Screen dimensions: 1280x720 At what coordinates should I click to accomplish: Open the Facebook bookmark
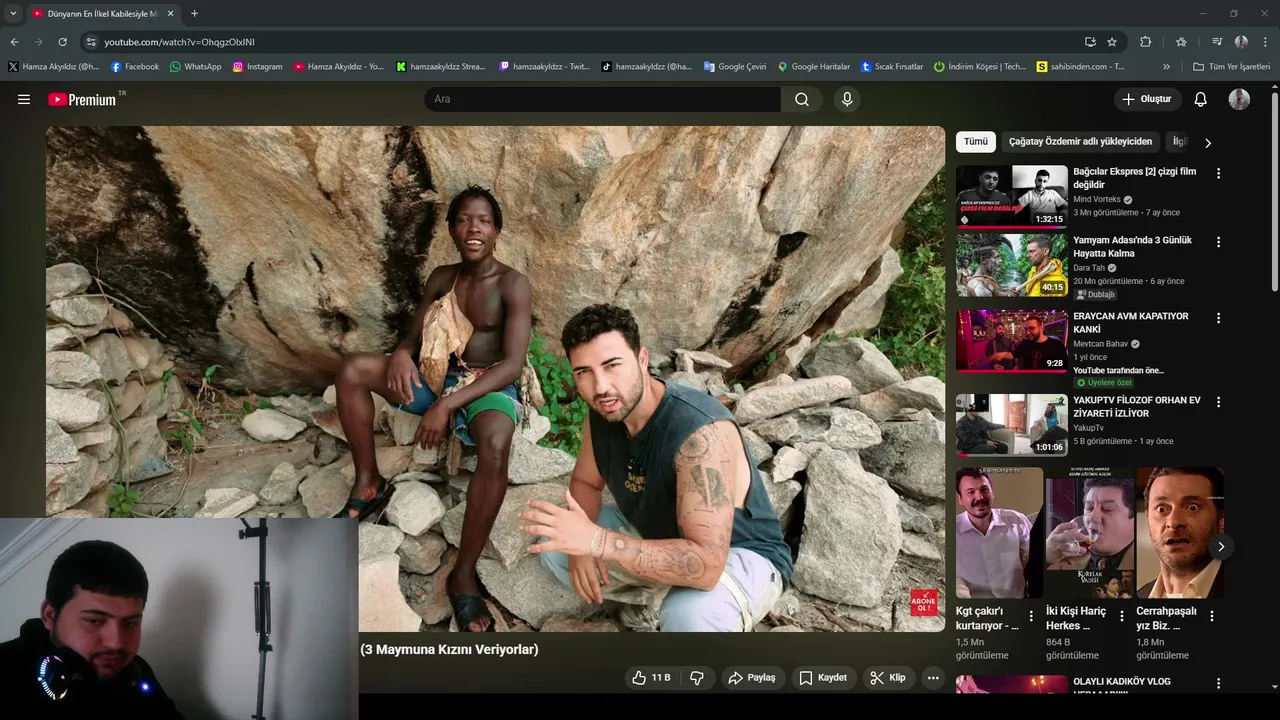click(x=135, y=67)
